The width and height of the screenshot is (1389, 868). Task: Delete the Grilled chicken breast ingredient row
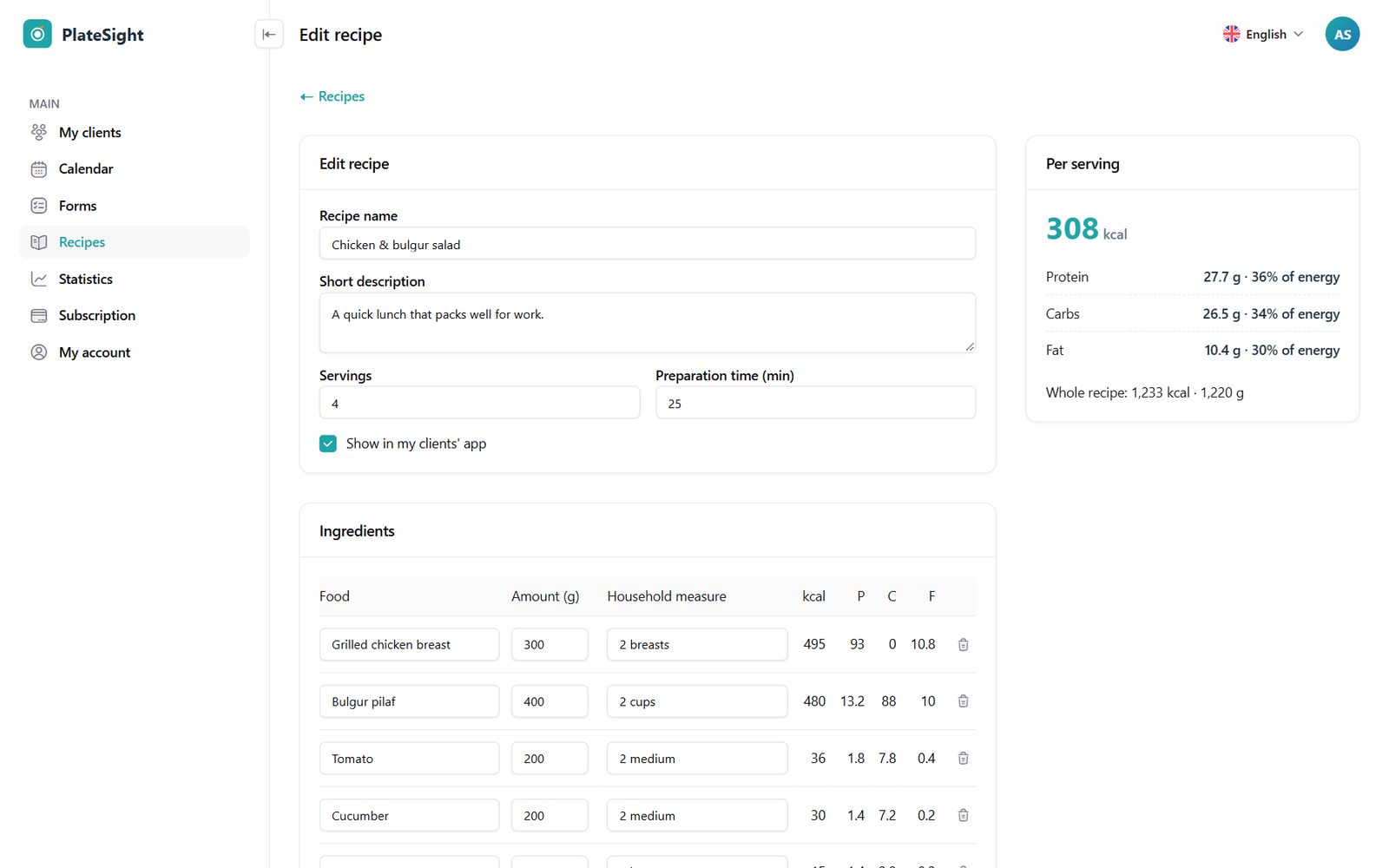pyautogui.click(x=963, y=644)
